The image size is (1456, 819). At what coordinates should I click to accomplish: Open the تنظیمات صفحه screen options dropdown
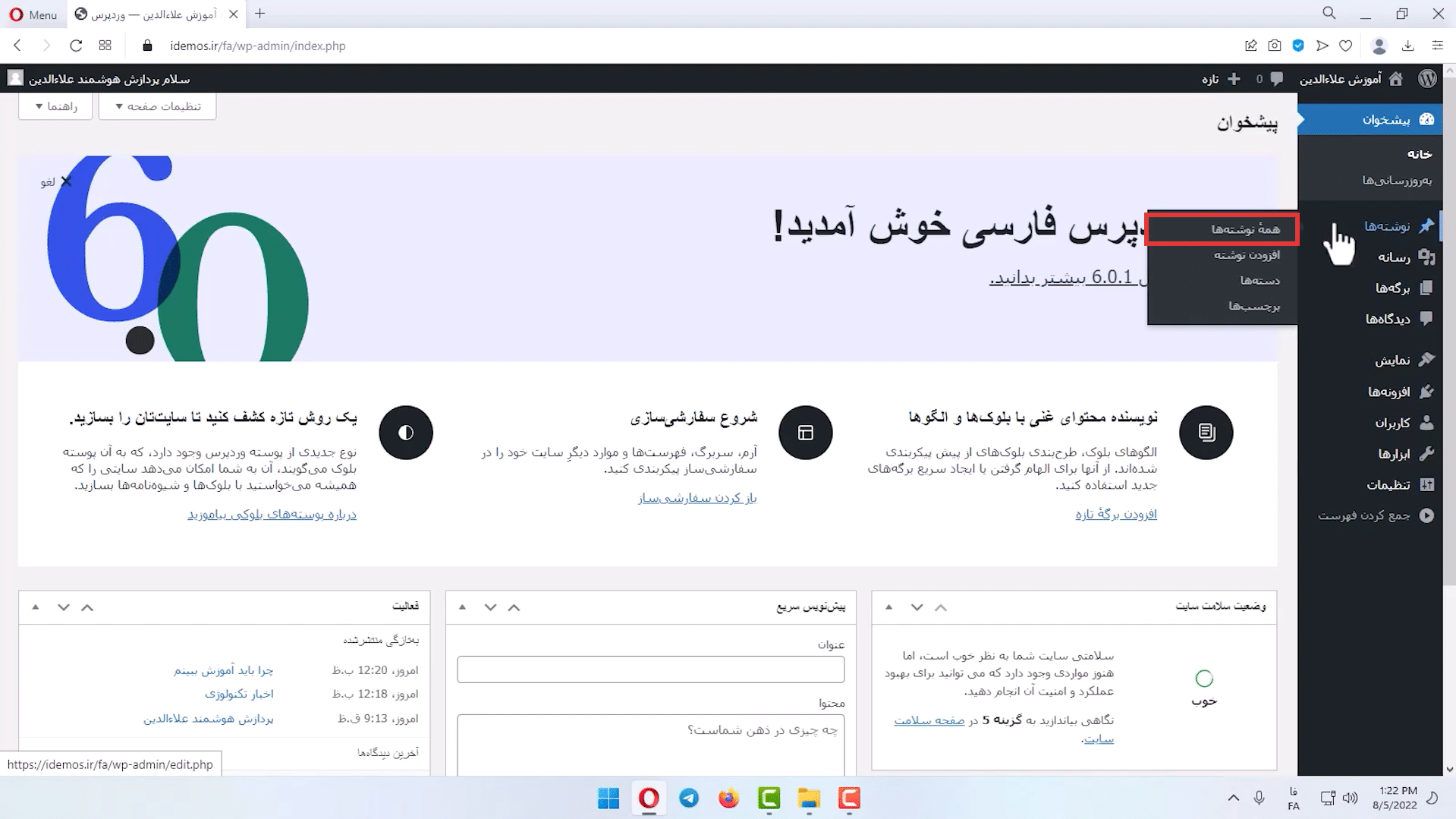(x=157, y=106)
